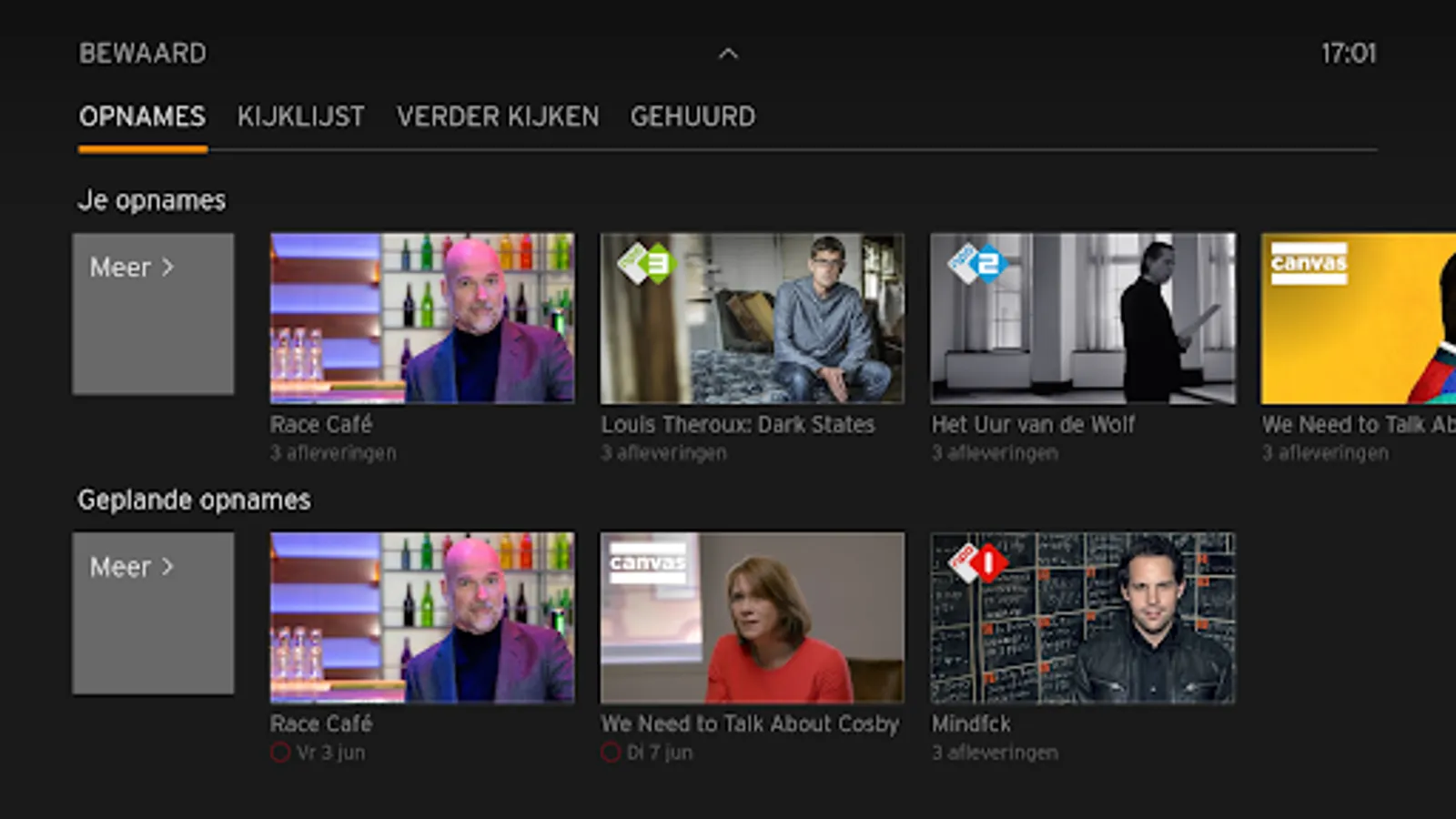Open the Race Café recording thumbnail in Je opnames
Screen dimensions: 1456x819
pyautogui.click(x=422, y=318)
